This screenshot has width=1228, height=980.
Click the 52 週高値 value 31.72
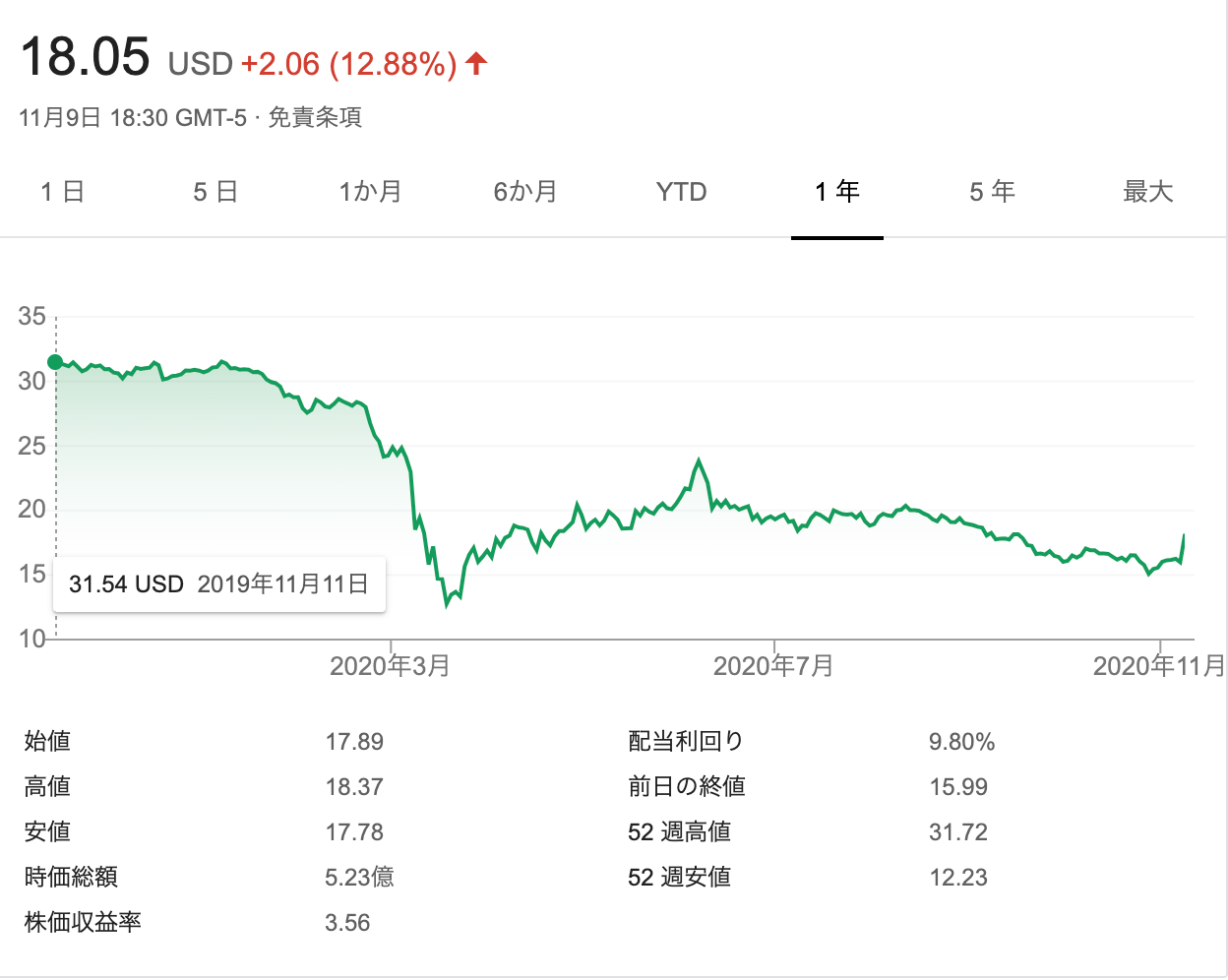(x=957, y=832)
